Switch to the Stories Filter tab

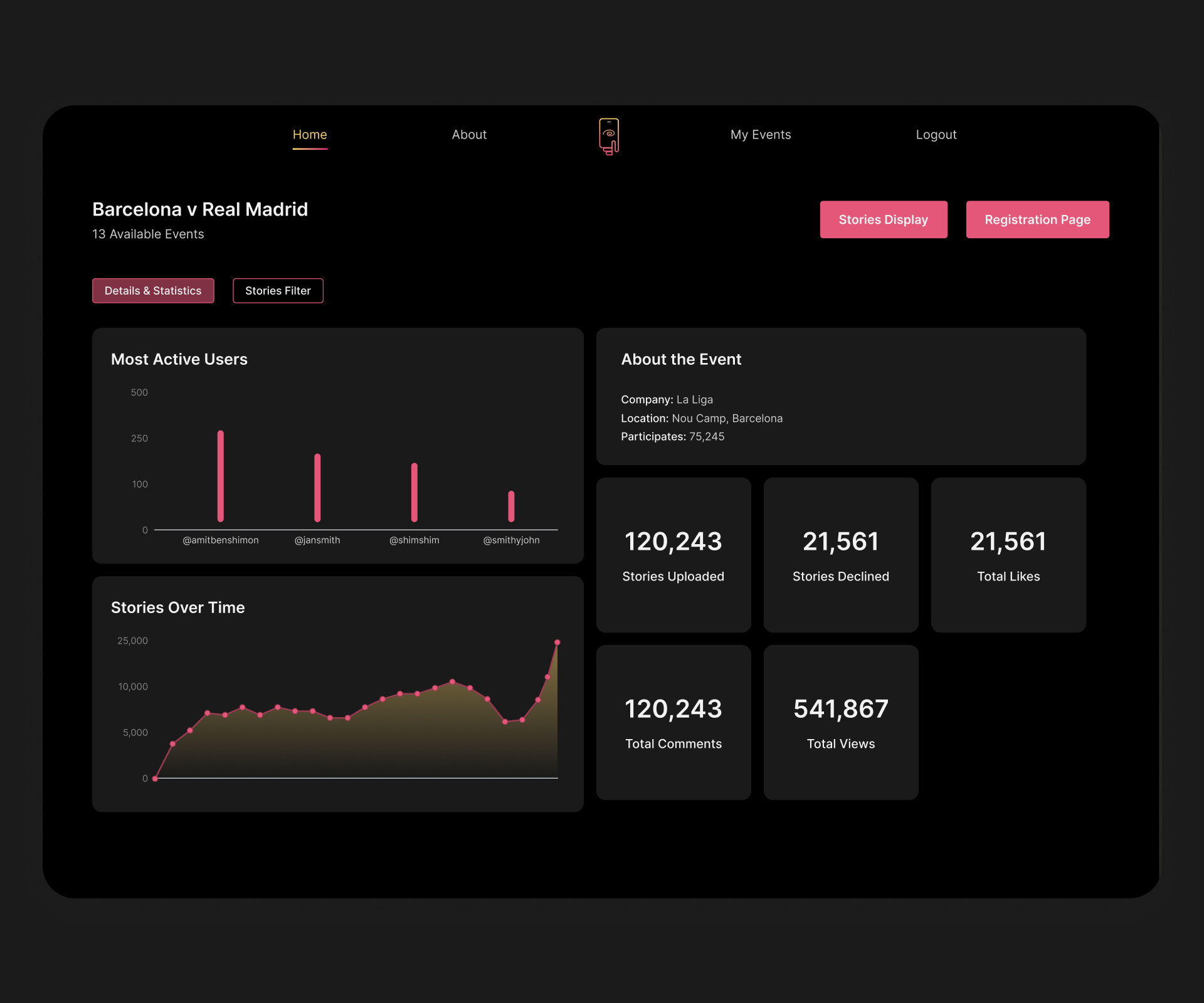coord(278,290)
